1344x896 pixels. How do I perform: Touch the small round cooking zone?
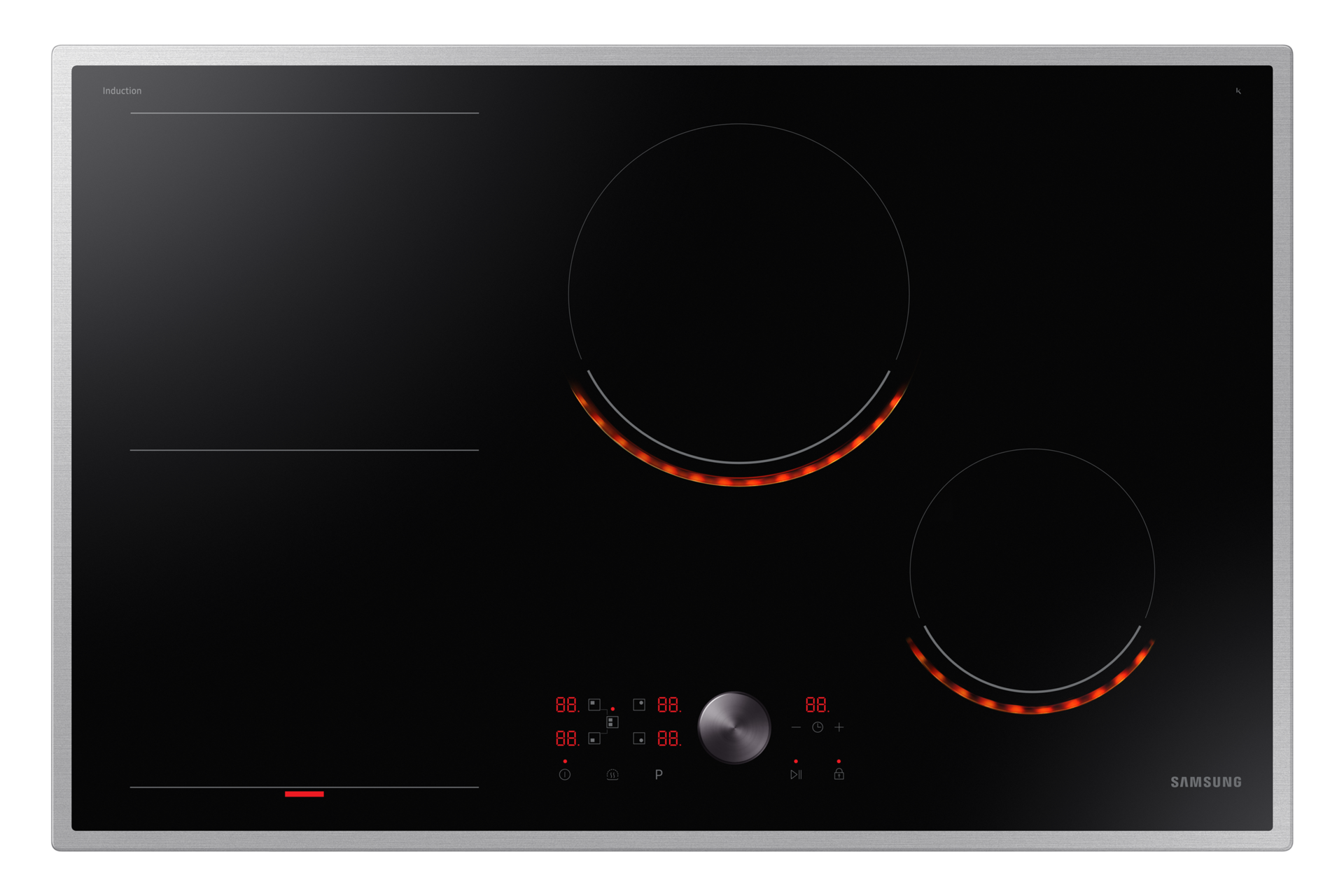(x=1032, y=570)
